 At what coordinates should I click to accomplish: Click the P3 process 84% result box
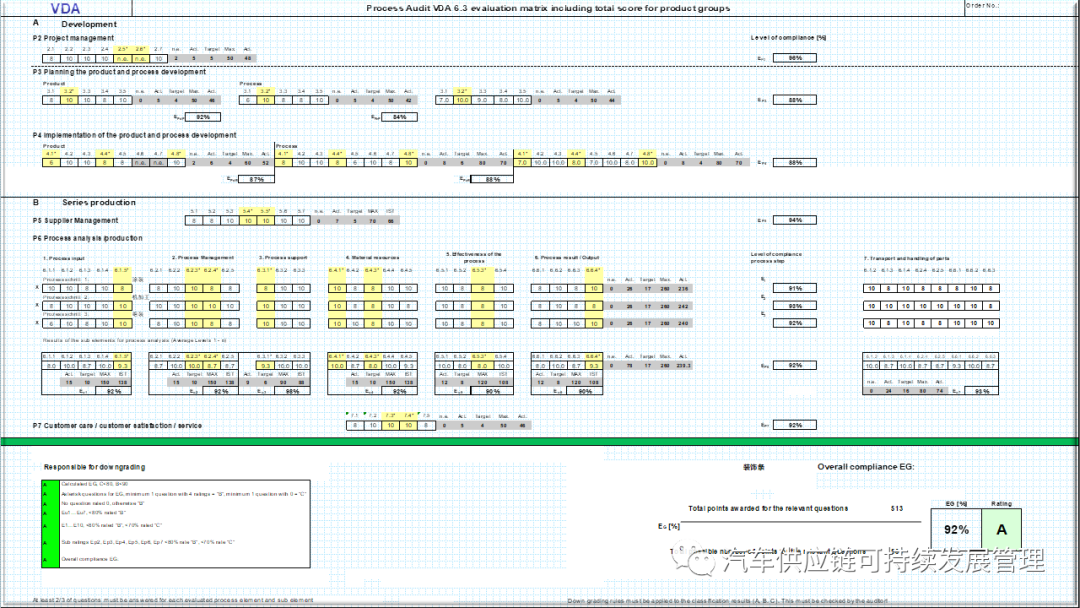click(x=399, y=117)
